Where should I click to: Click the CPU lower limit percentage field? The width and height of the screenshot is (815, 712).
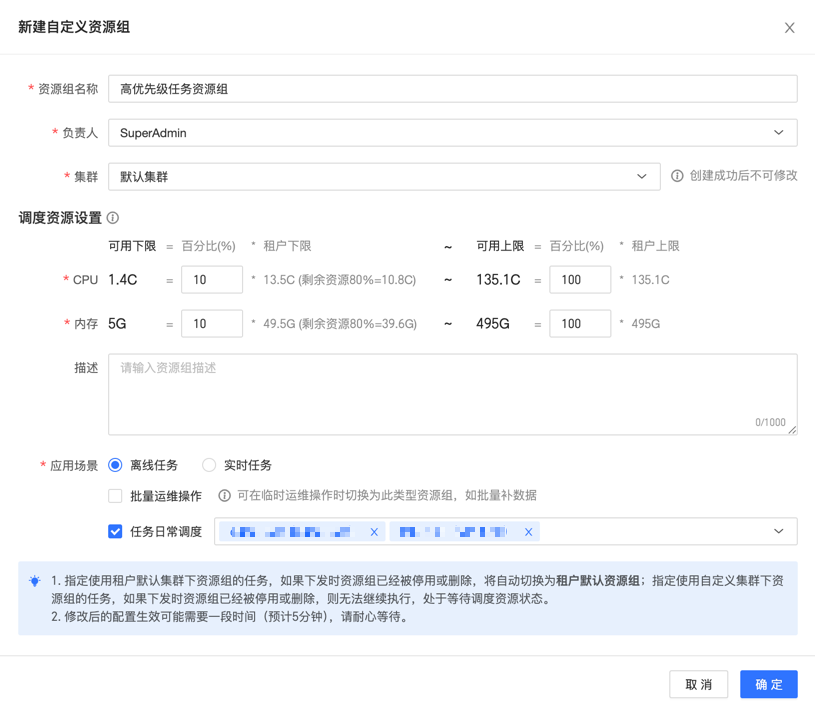213,279
